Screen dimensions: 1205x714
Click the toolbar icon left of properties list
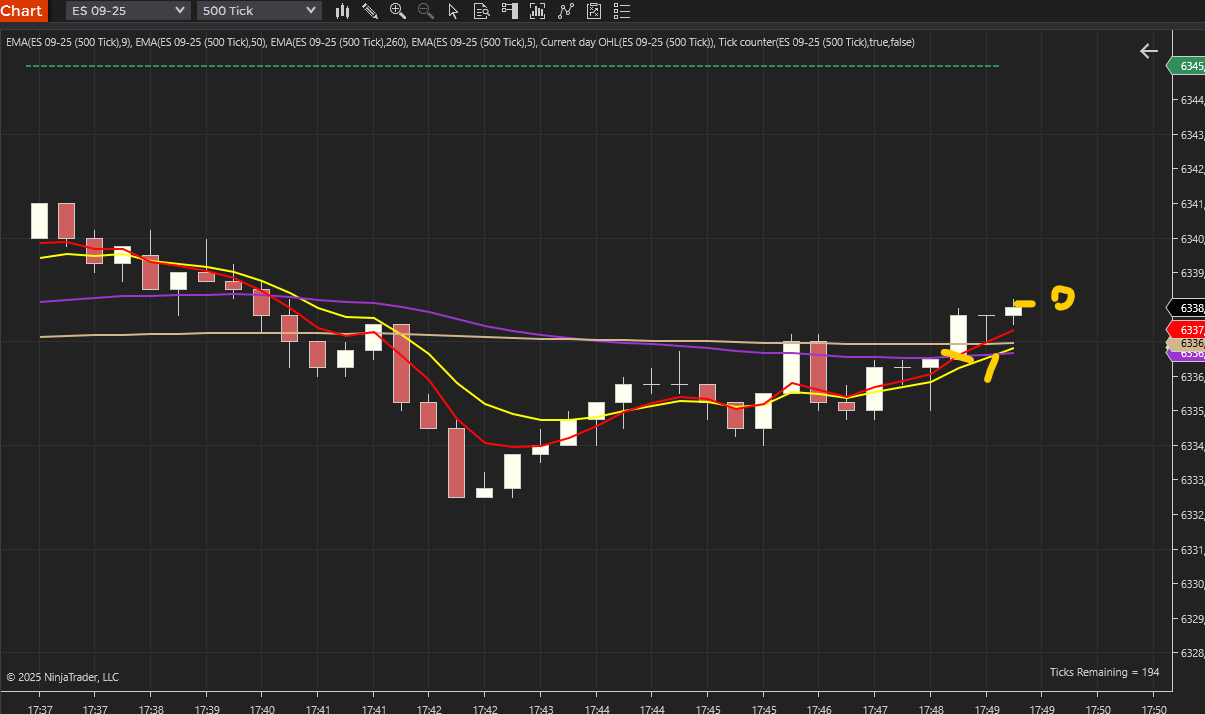coord(594,11)
